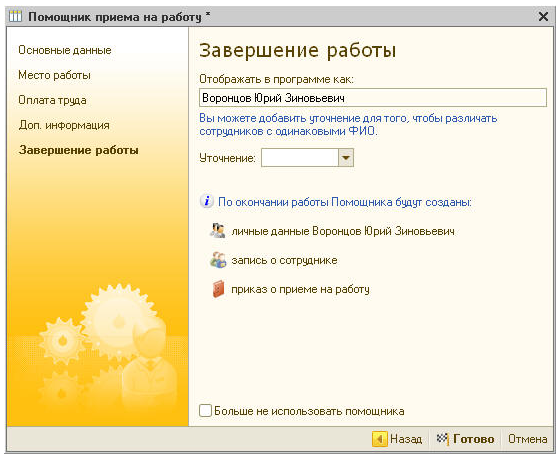The image size is (557, 458).
Task: Click 'приказ о приеме на работу' text
Action: 300,290
